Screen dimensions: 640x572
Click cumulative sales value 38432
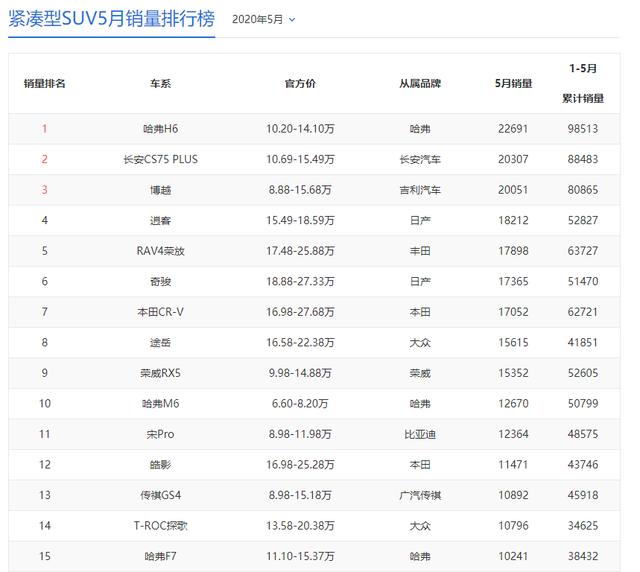coord(583,556)
